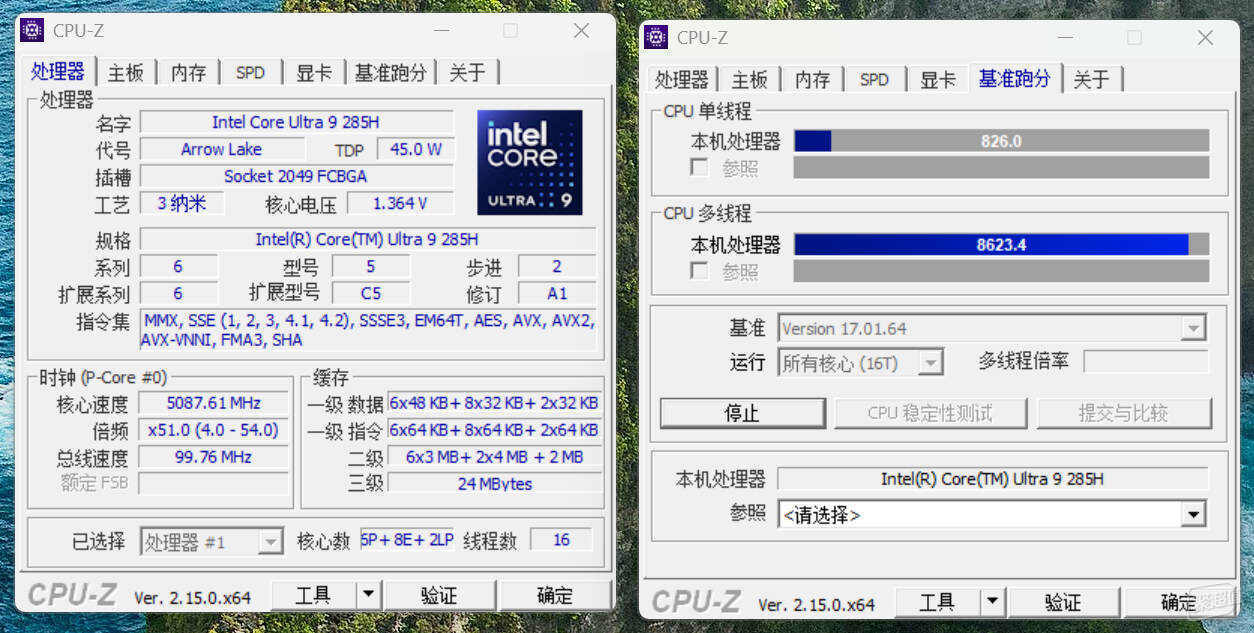
Task: Switch to 内存 tab in the processor-info window
Action: (x=188, y=72)
